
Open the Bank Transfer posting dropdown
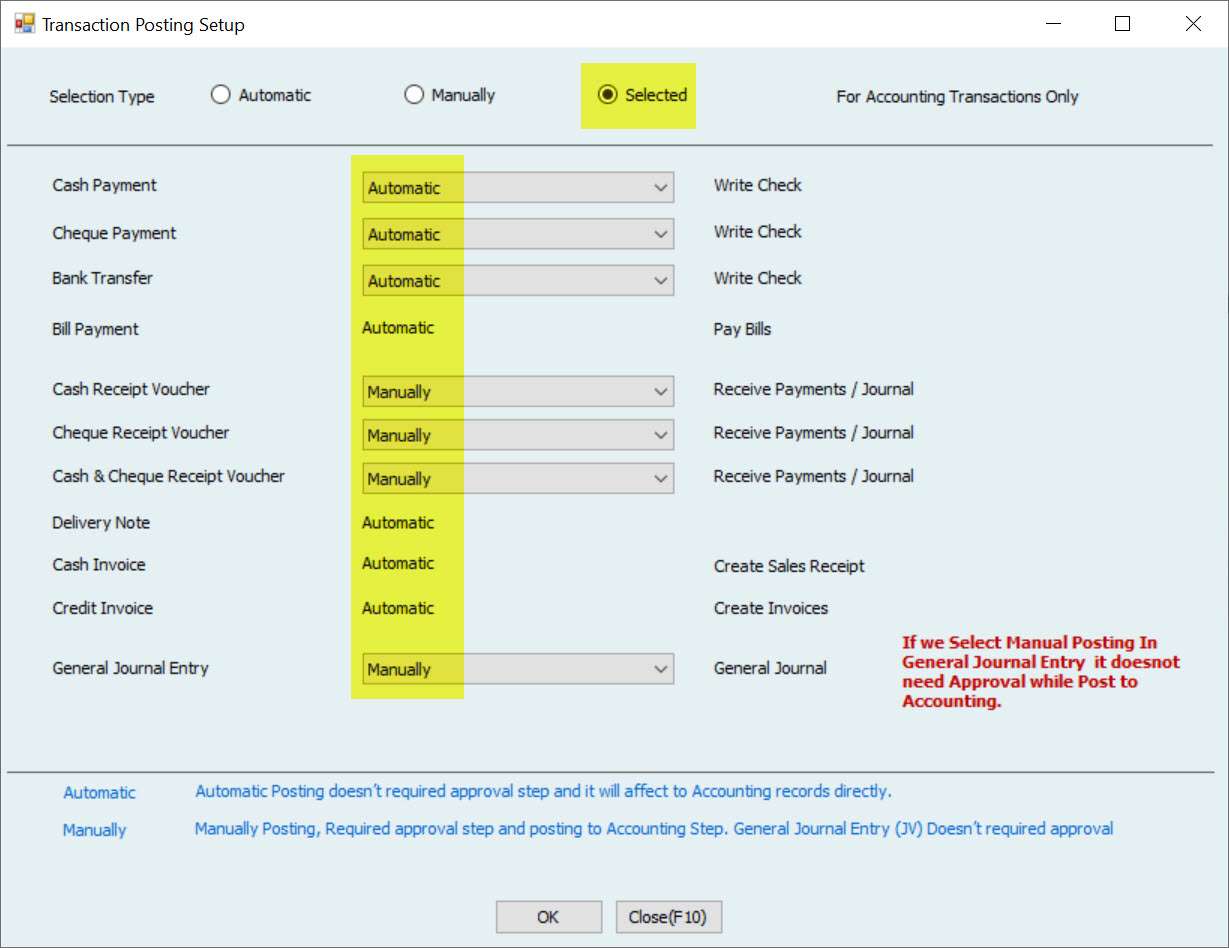pos(518,281)
